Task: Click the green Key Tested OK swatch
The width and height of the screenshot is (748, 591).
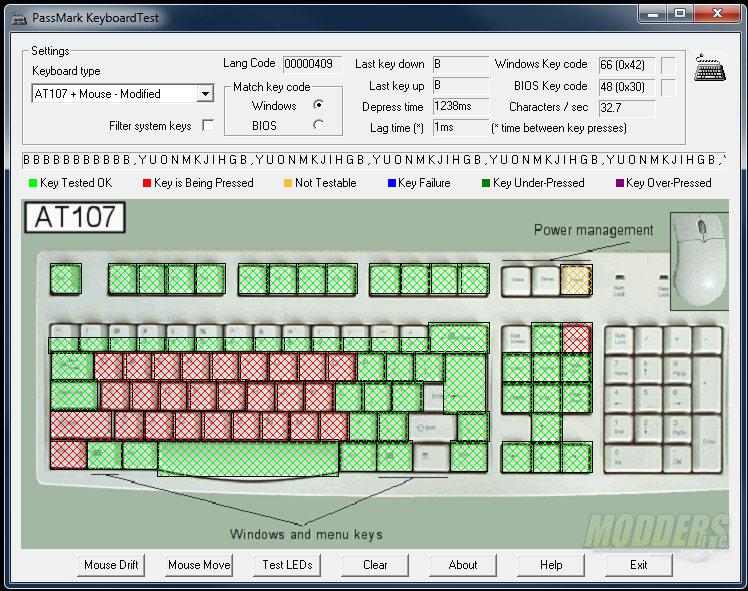Action: pyautogui.click(x=33, y=183)
